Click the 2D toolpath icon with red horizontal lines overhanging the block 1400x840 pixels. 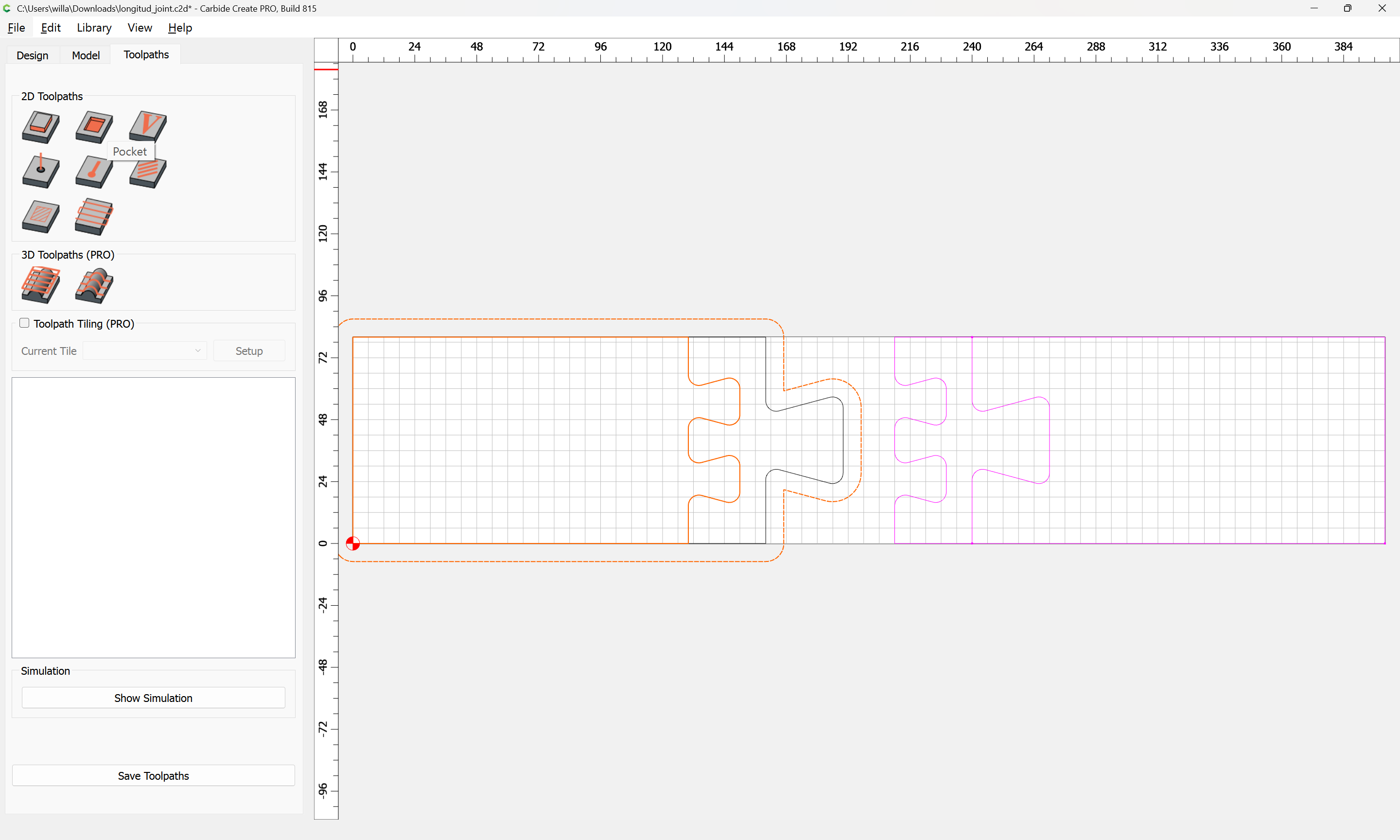[94, 217]
